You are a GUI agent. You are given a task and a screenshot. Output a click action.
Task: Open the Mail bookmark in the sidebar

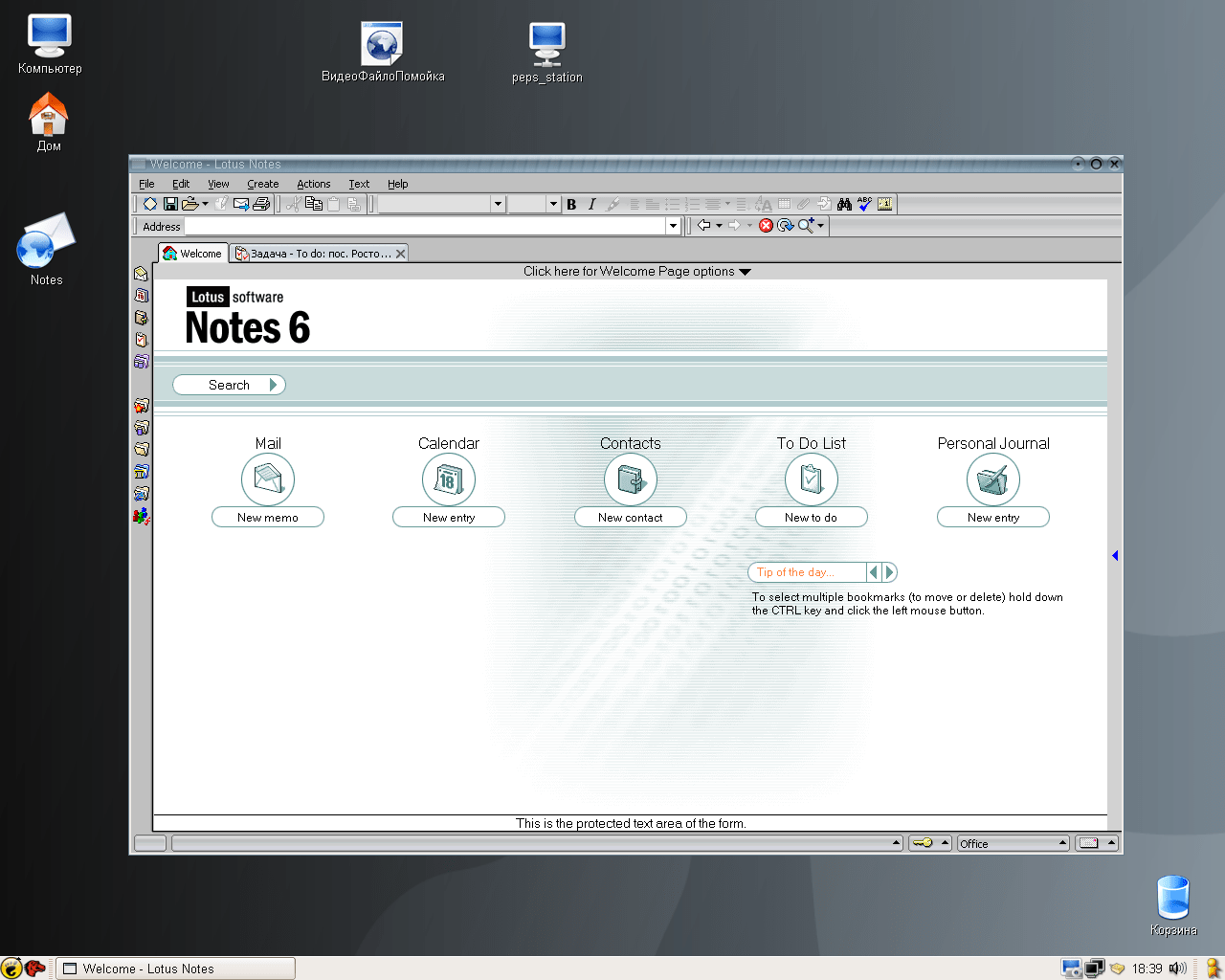142,274
